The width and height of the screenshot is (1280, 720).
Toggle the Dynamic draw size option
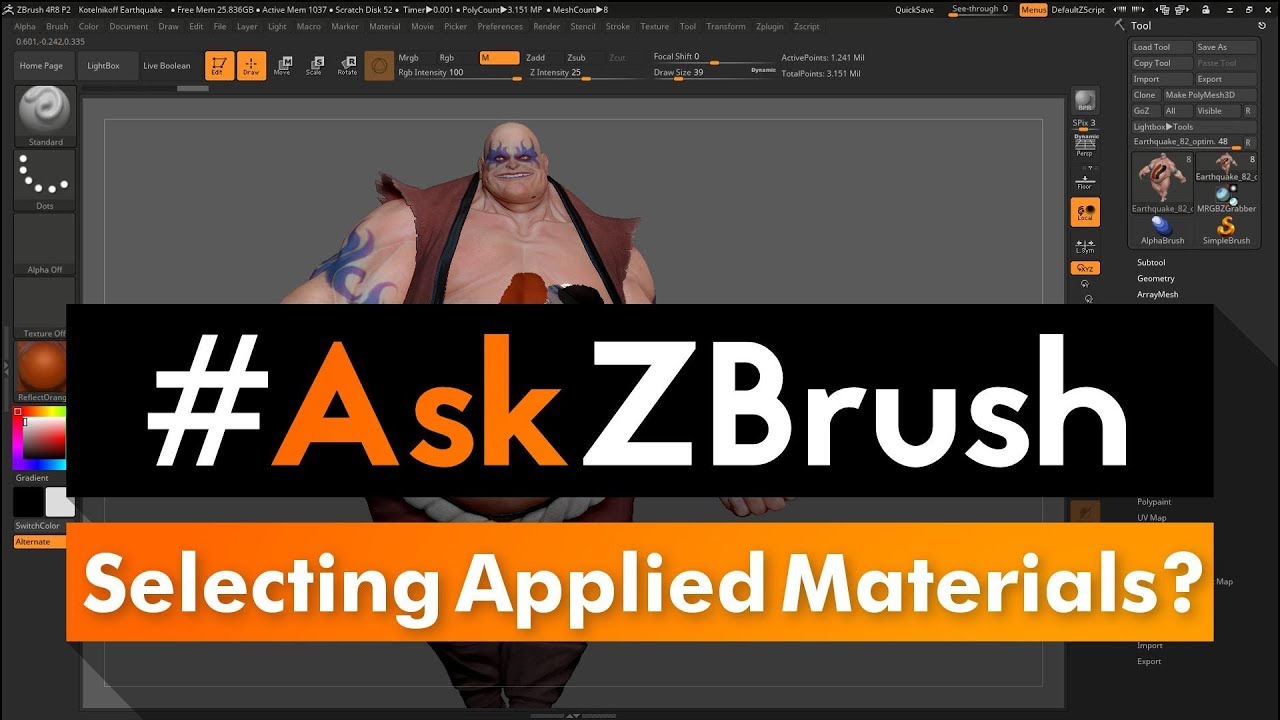click(763, 70)
